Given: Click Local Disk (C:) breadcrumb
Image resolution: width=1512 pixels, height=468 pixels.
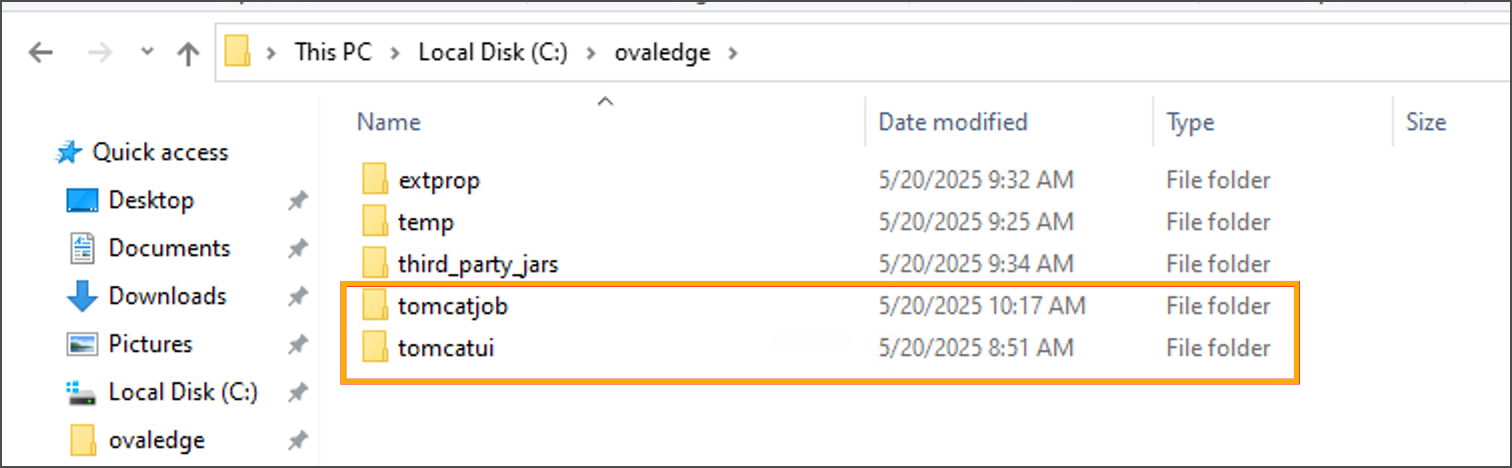Looking at the screenshot, I should (x=492, y=53).
